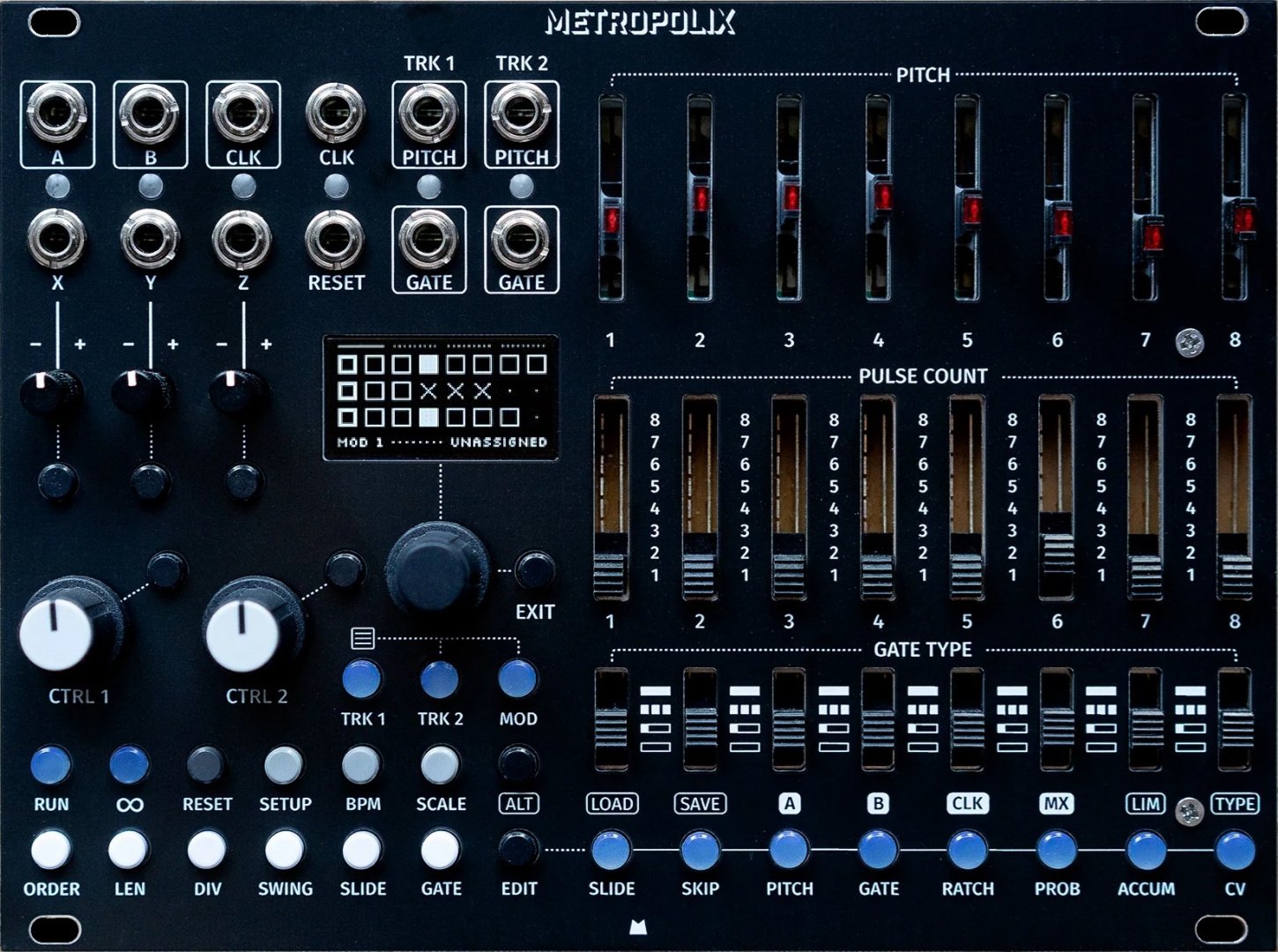Click the A input jack
Screen dimensions: 1278x952
coord(57,114)
